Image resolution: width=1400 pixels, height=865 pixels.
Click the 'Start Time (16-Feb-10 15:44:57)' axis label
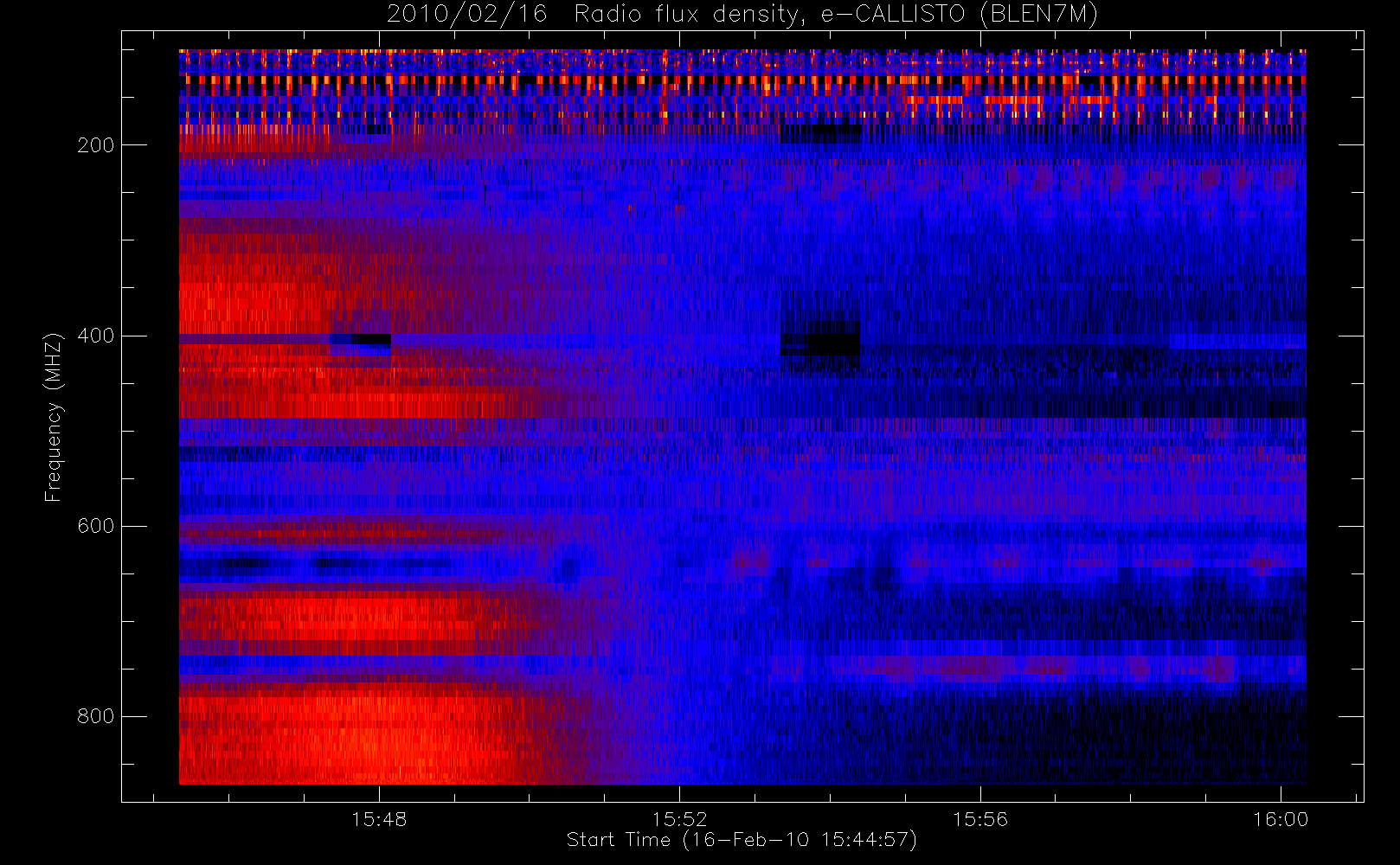click(742, 840)
